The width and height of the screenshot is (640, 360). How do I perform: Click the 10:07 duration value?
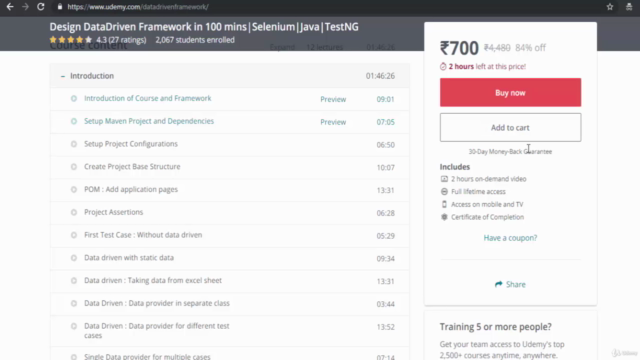(x=385, y=167)
